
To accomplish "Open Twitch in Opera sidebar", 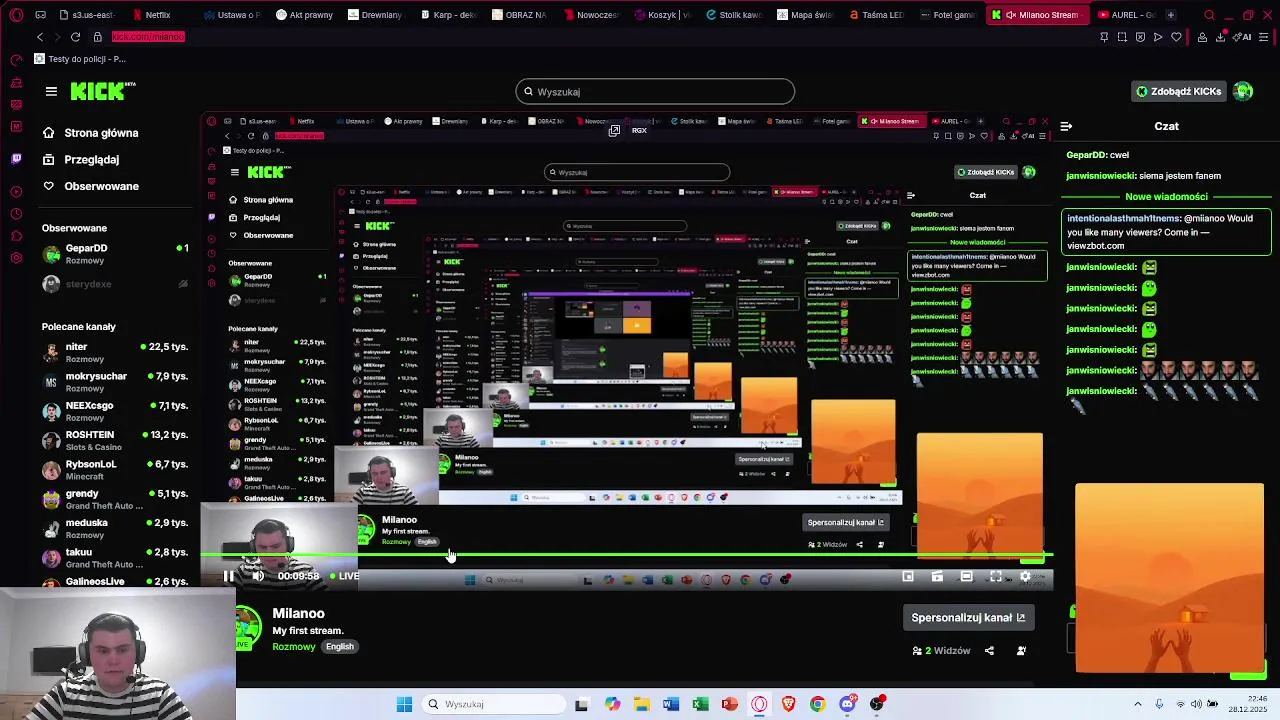I will (x=16, y=159).
